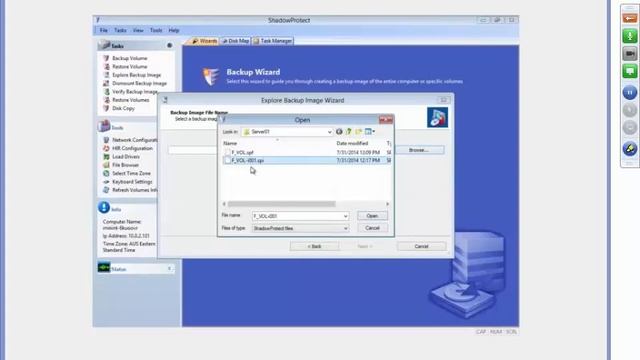Open the View menu icon in Open dialog
Viewport: 640px width, 360px height.
370,132
